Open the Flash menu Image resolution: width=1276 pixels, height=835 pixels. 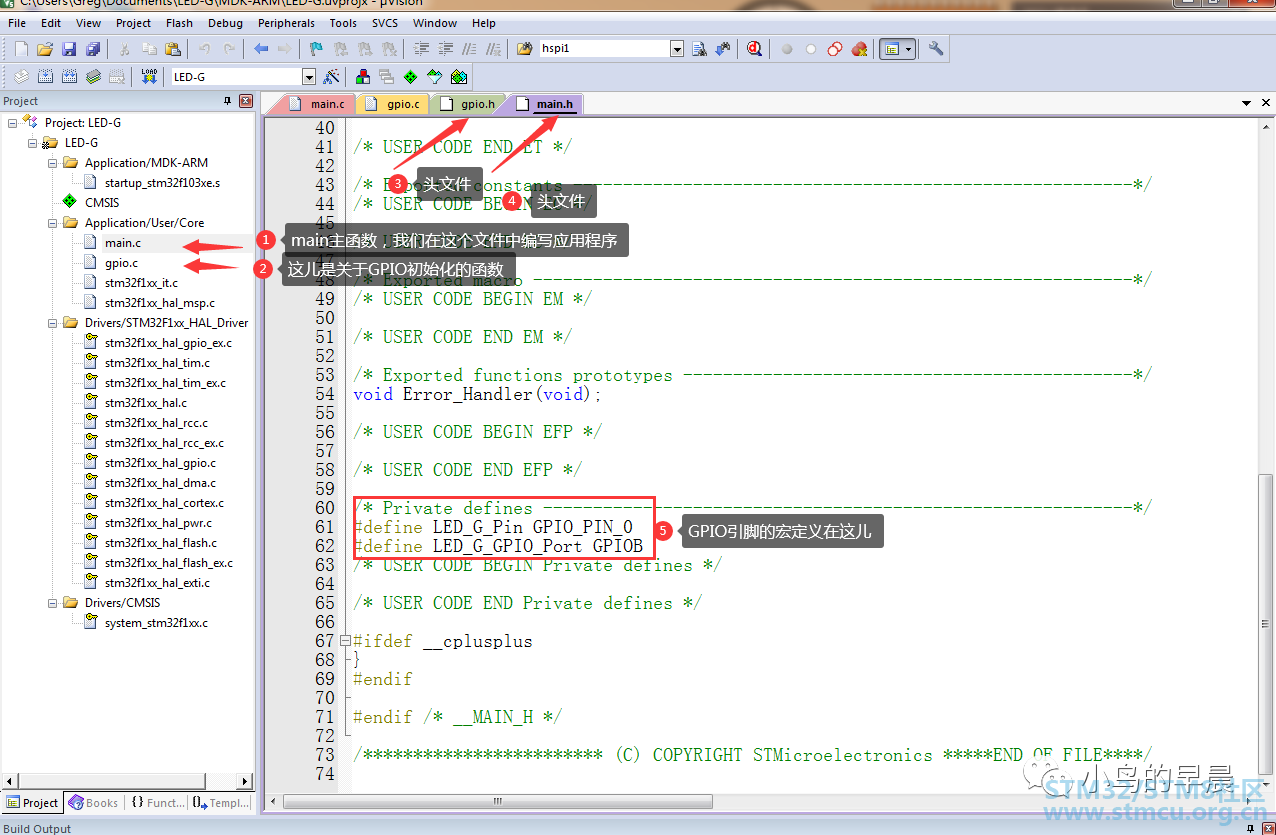(x=180, y=22)
